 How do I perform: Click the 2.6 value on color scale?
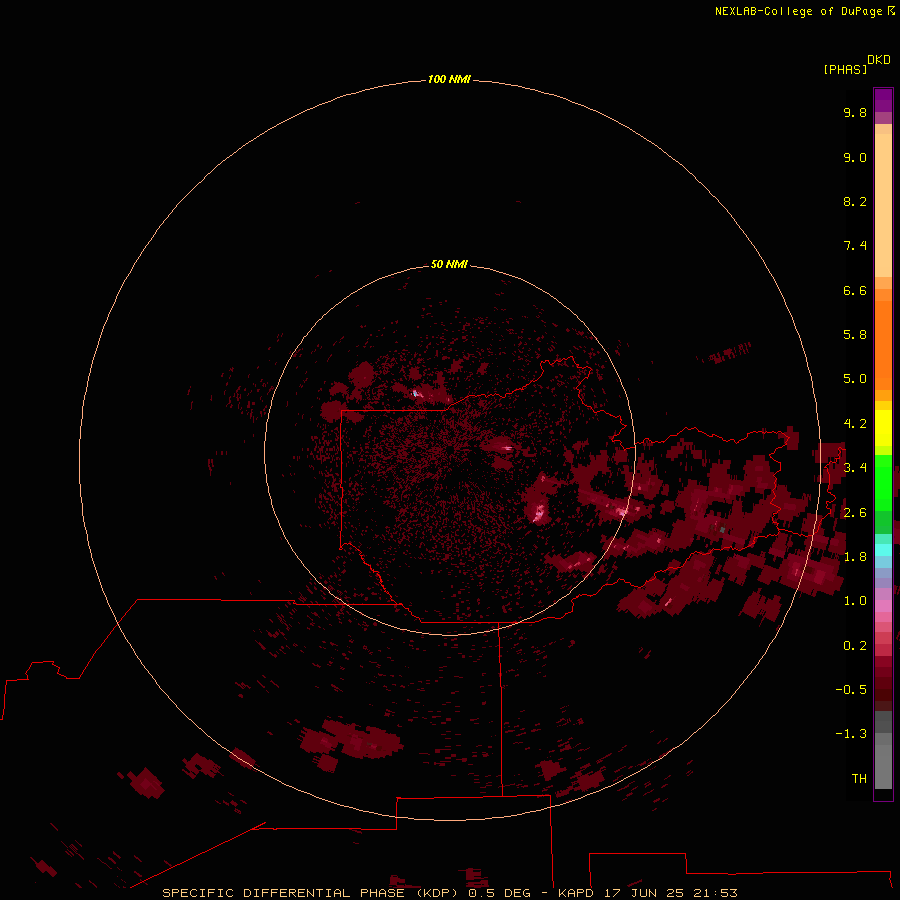click(x=855, y=513)
